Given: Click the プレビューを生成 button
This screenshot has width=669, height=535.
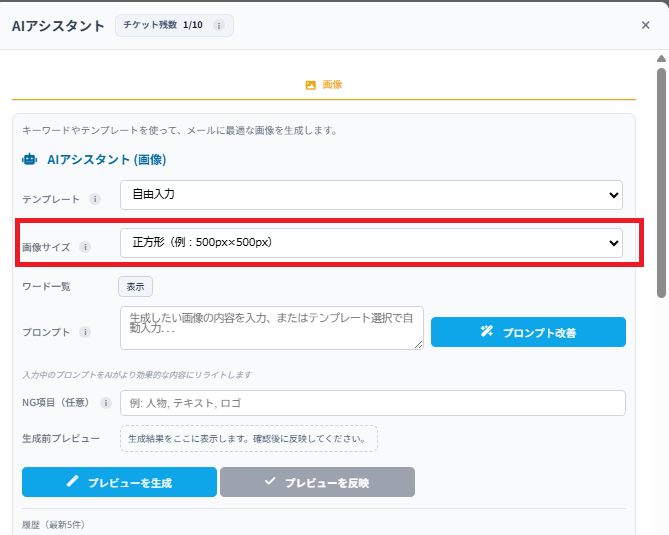Looking at the screenshot, I should click(119, 482).
